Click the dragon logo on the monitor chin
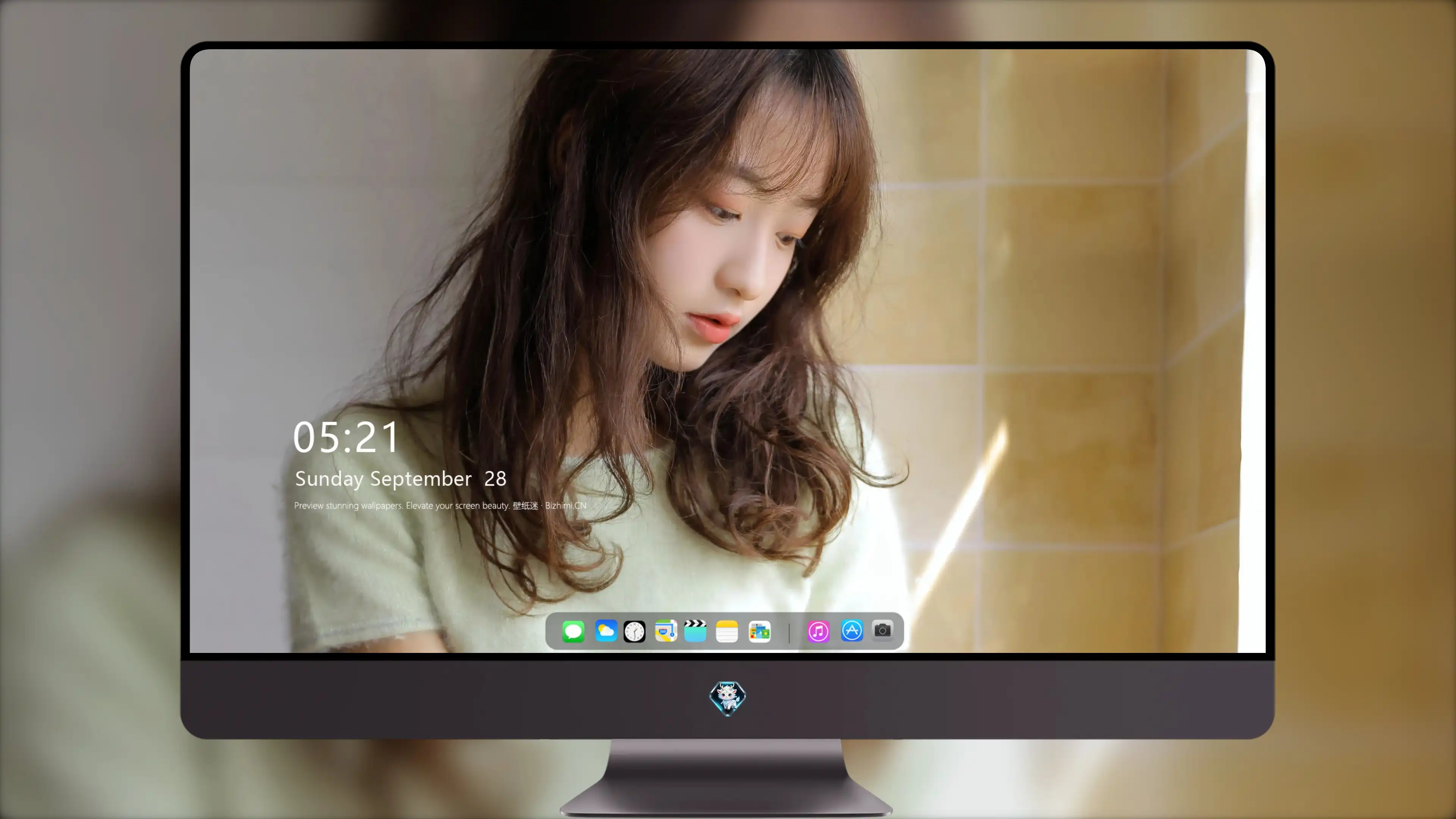Viewport: 1456px width, 819px height. (728, 698)
